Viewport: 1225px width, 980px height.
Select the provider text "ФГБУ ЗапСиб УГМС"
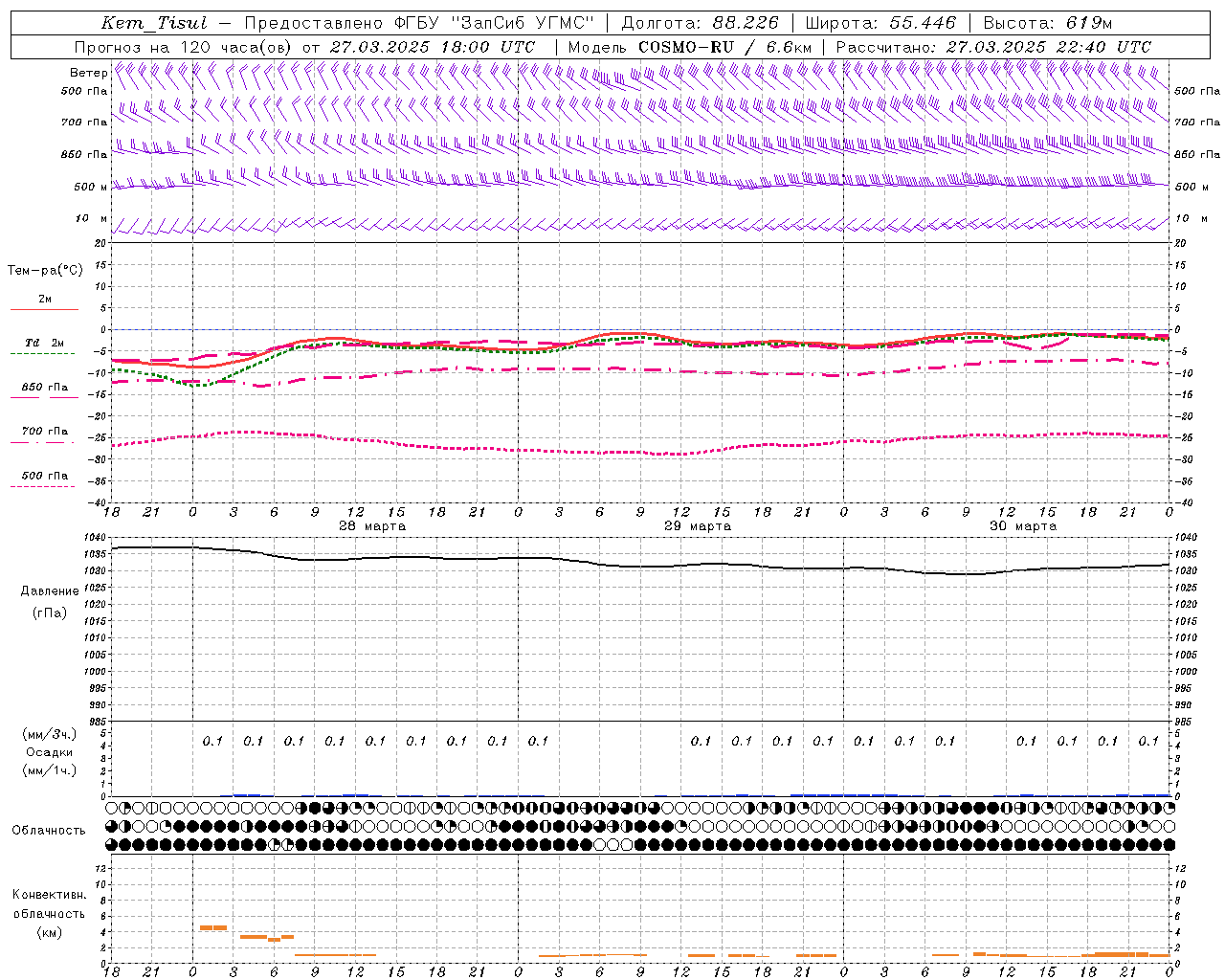[x=494, y=23]
